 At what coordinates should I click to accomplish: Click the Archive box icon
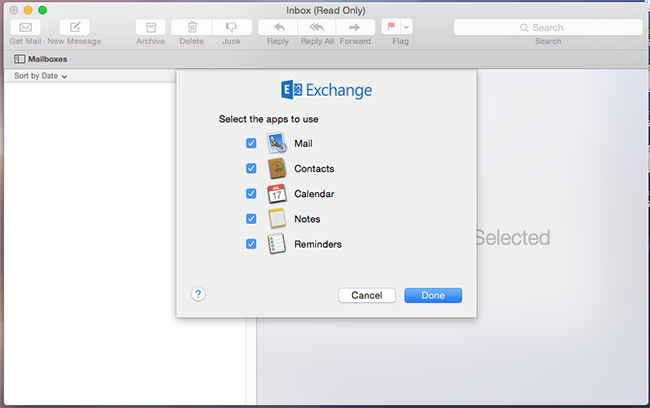point(151,27)
